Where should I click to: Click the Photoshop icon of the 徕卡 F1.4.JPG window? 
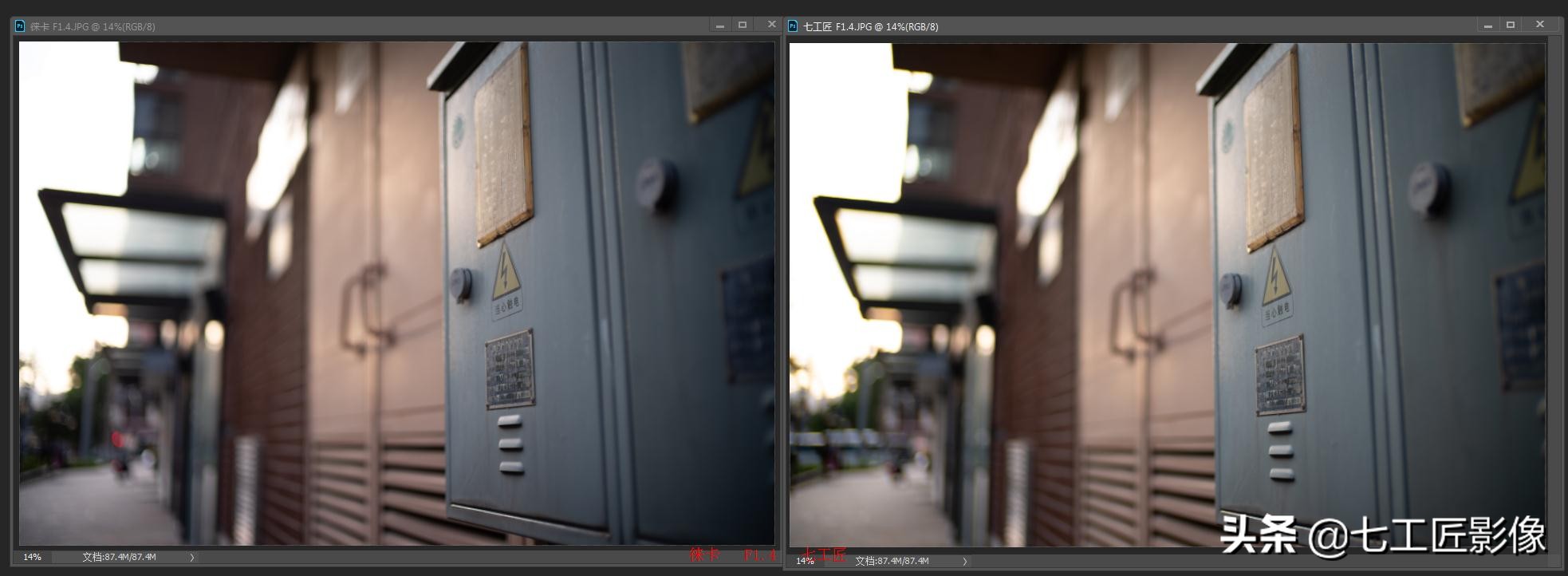20,26
